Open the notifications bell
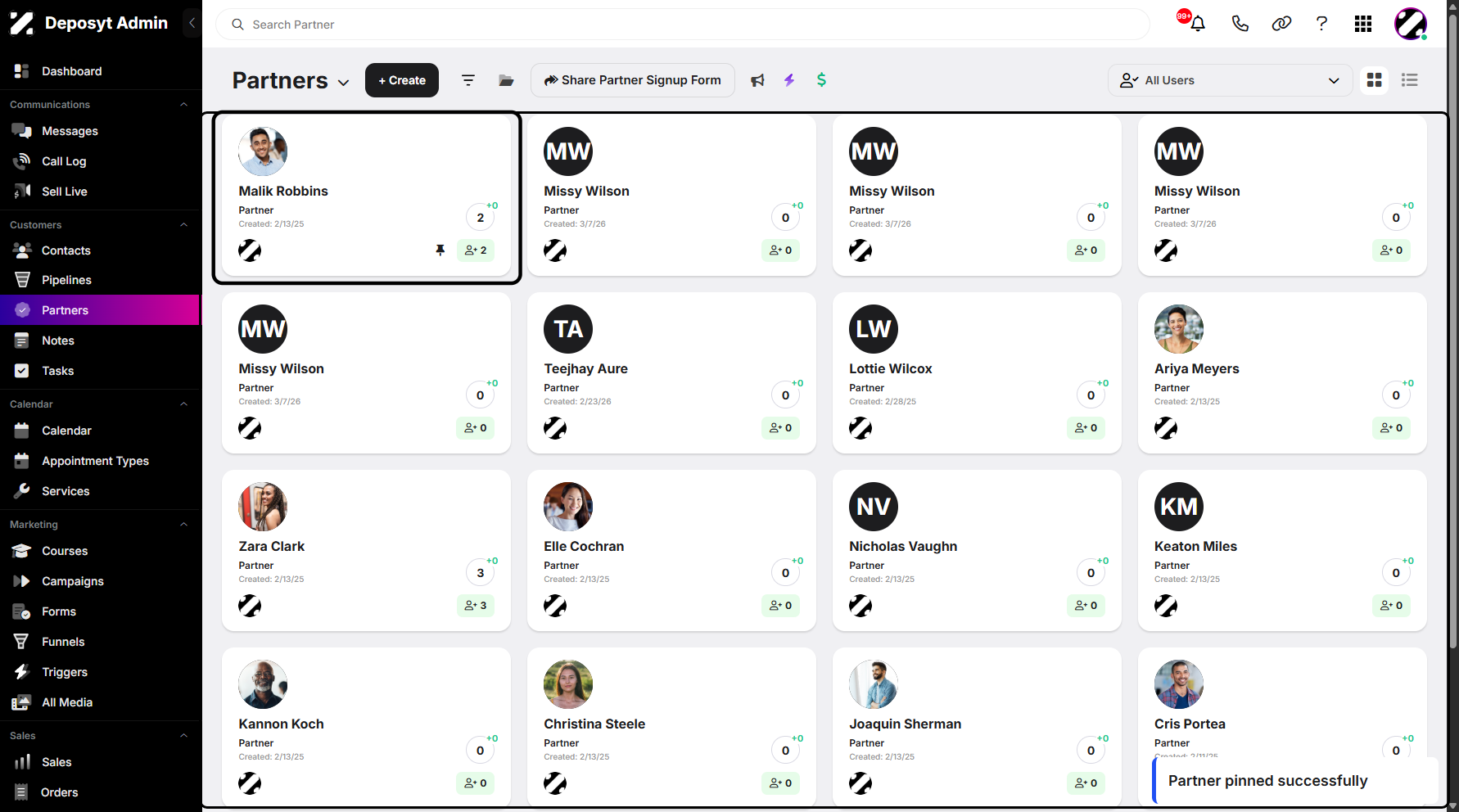 1198,24
